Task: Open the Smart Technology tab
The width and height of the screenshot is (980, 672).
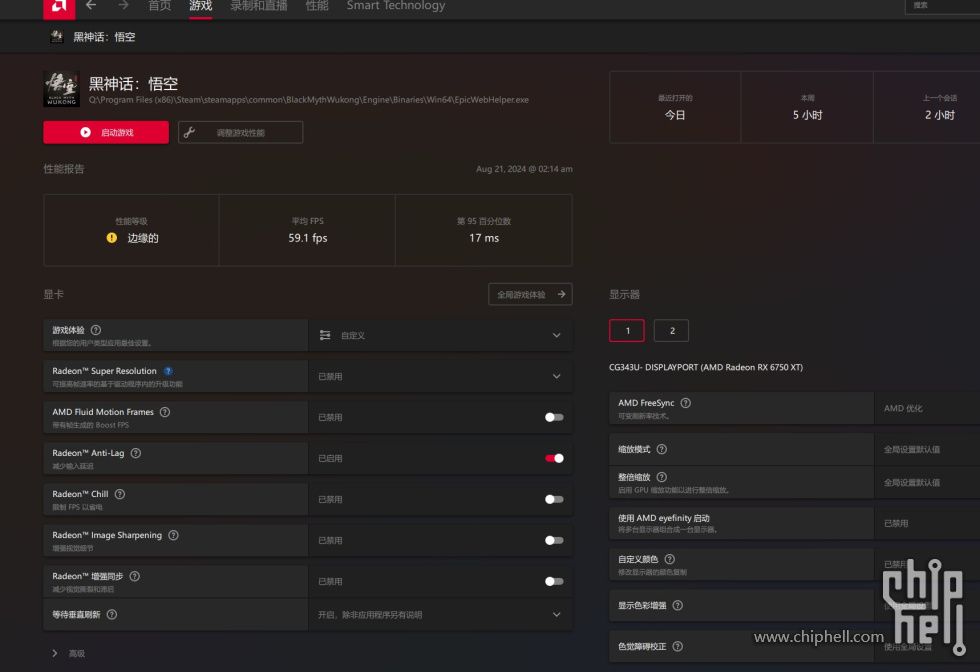Action: [396, 6]
